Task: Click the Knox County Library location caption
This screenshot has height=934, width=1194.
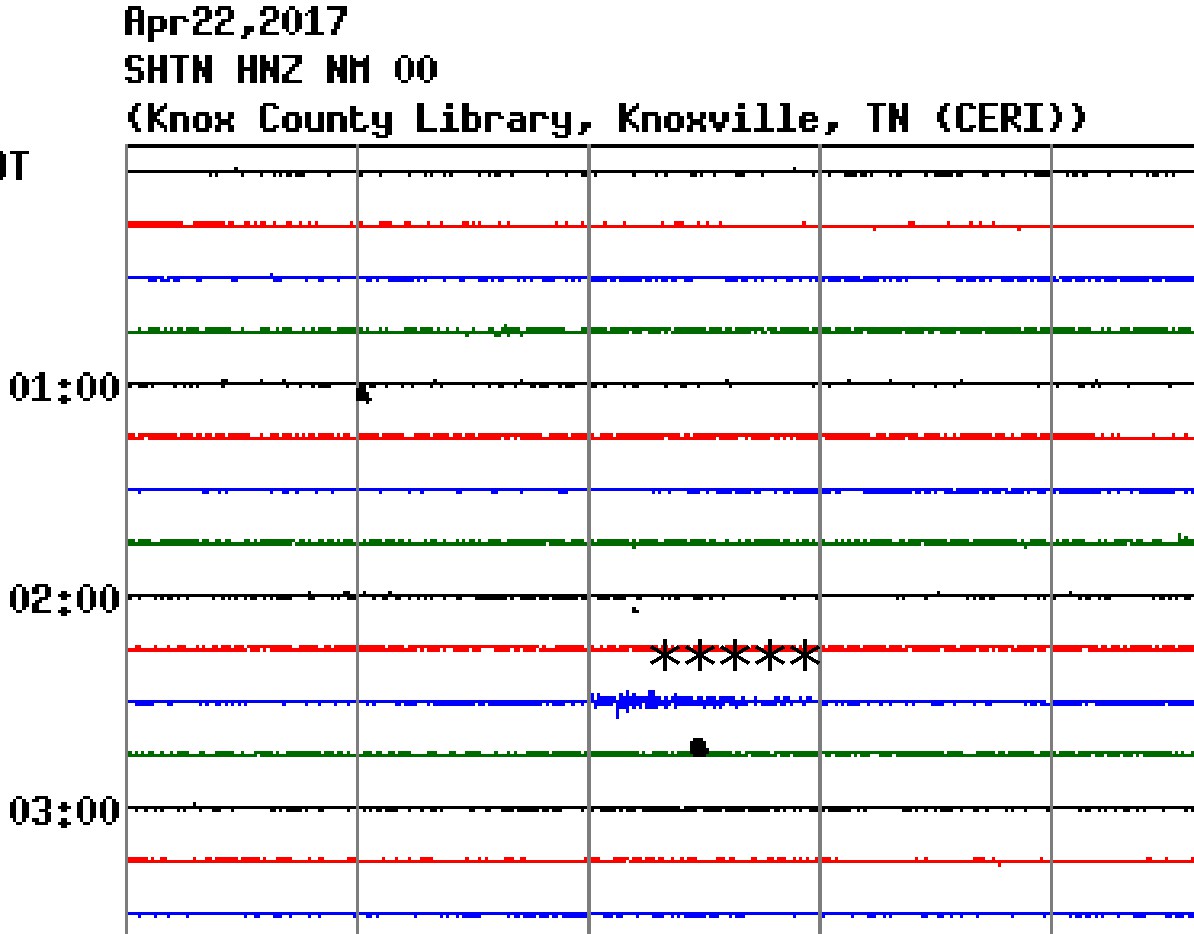Action: click(605, 119)
